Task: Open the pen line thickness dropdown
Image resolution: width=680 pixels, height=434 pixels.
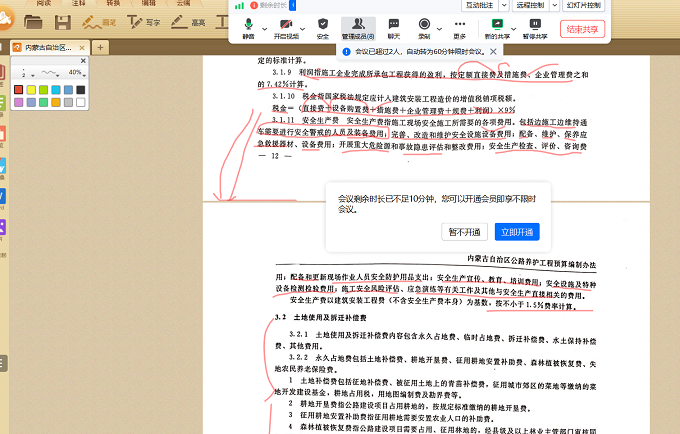Action: 24,73
